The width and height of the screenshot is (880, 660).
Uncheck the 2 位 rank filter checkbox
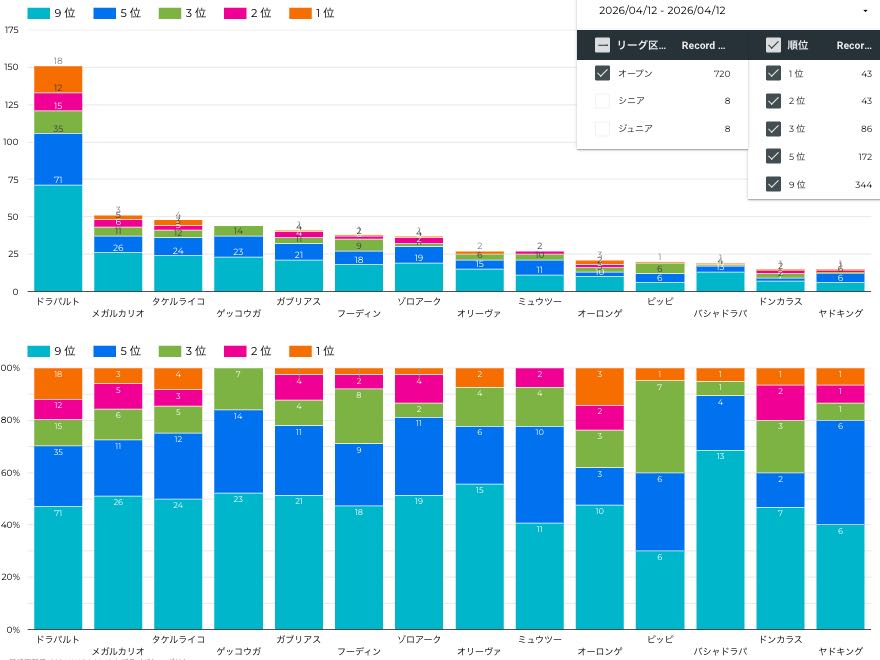(x=773, y=101)
